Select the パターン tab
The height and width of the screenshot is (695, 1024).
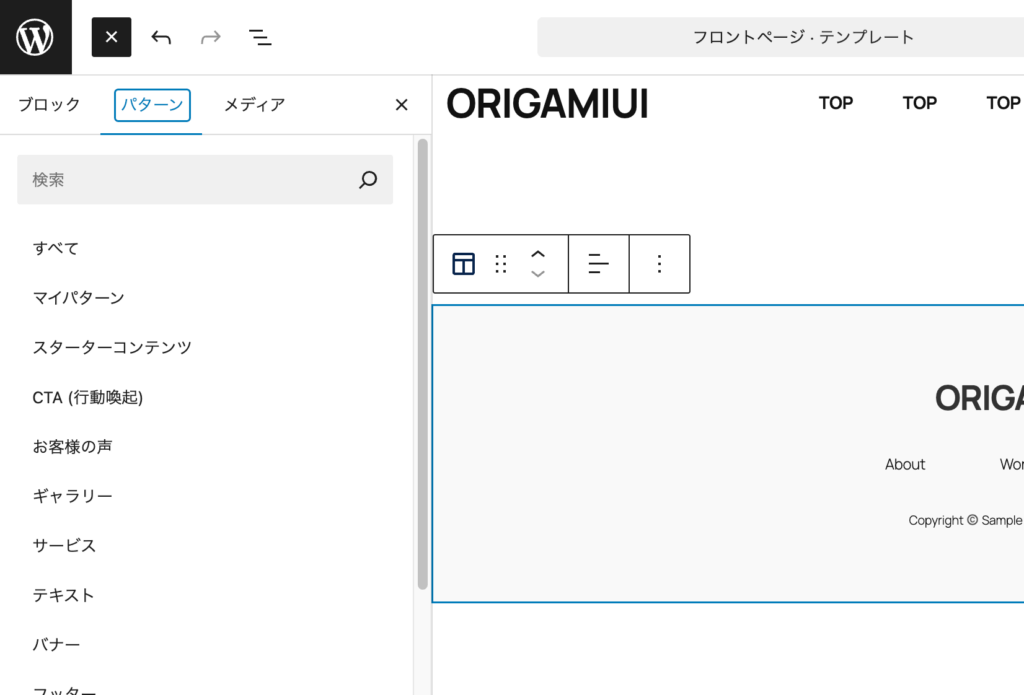152,105
